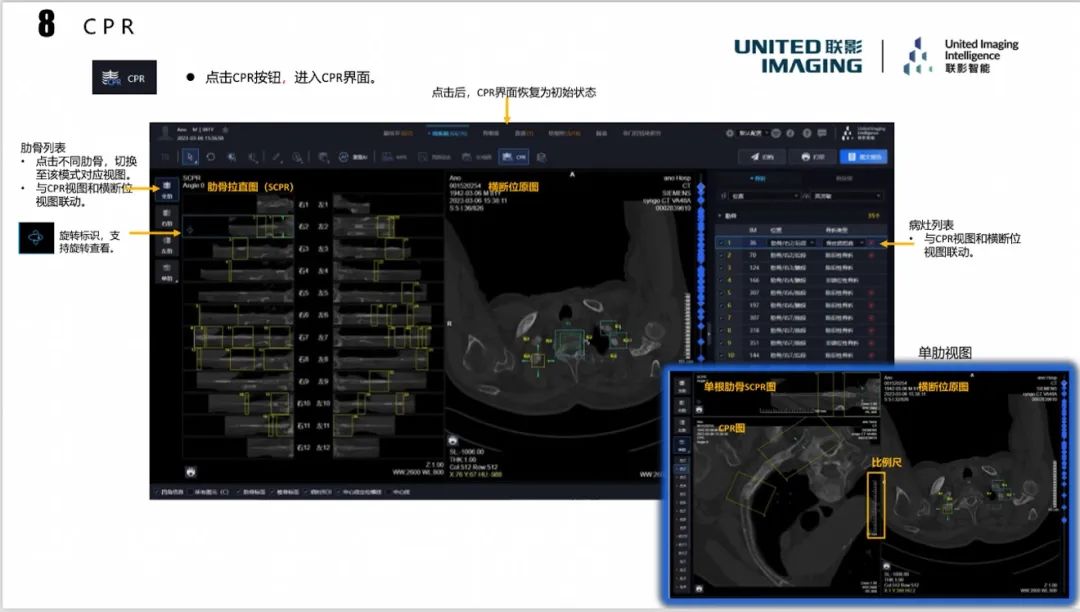Toggle the eye icon in the axial view
The image size is (1080, 612).
click(453, 440)
